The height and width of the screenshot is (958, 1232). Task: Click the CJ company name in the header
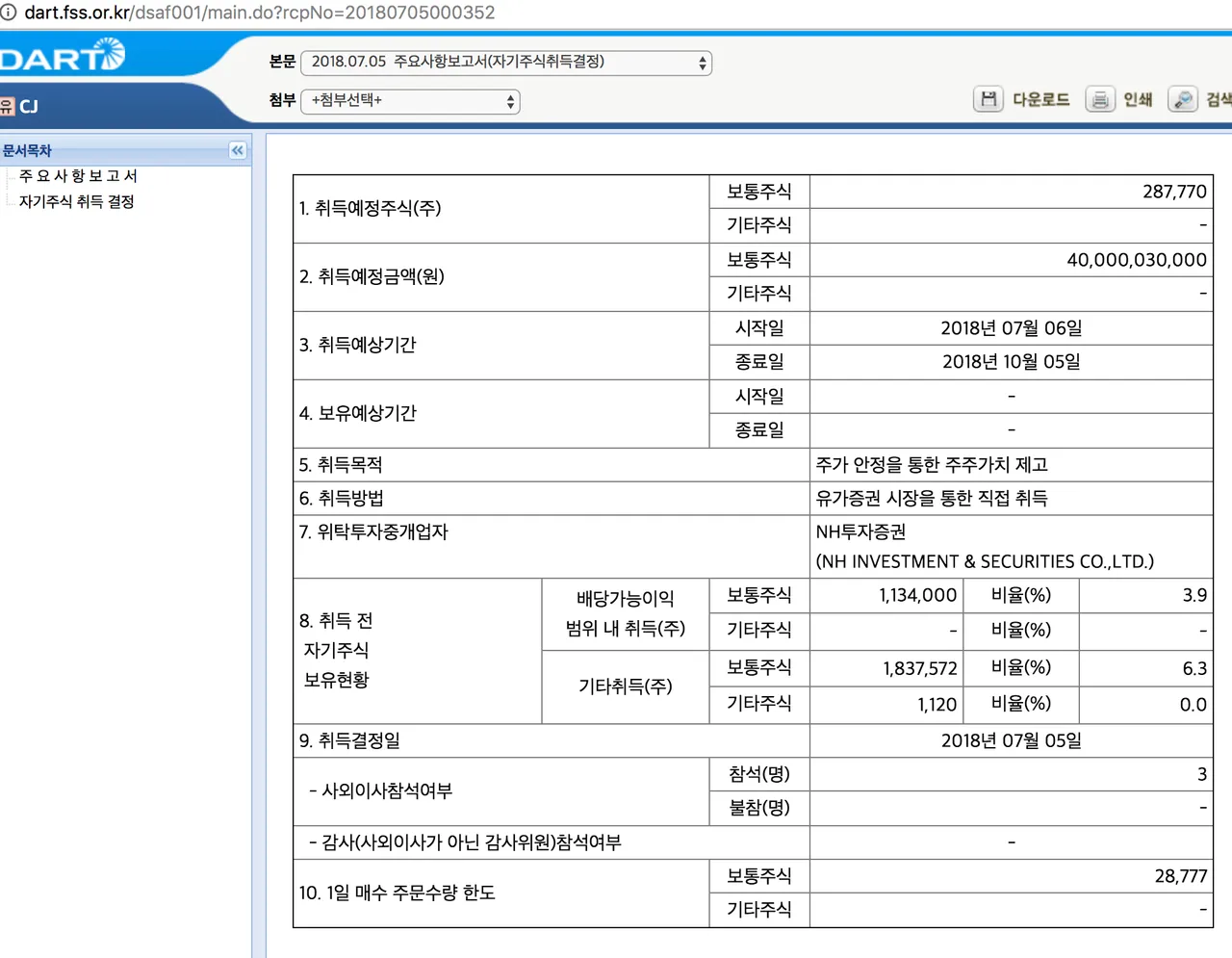coord(29,106)
